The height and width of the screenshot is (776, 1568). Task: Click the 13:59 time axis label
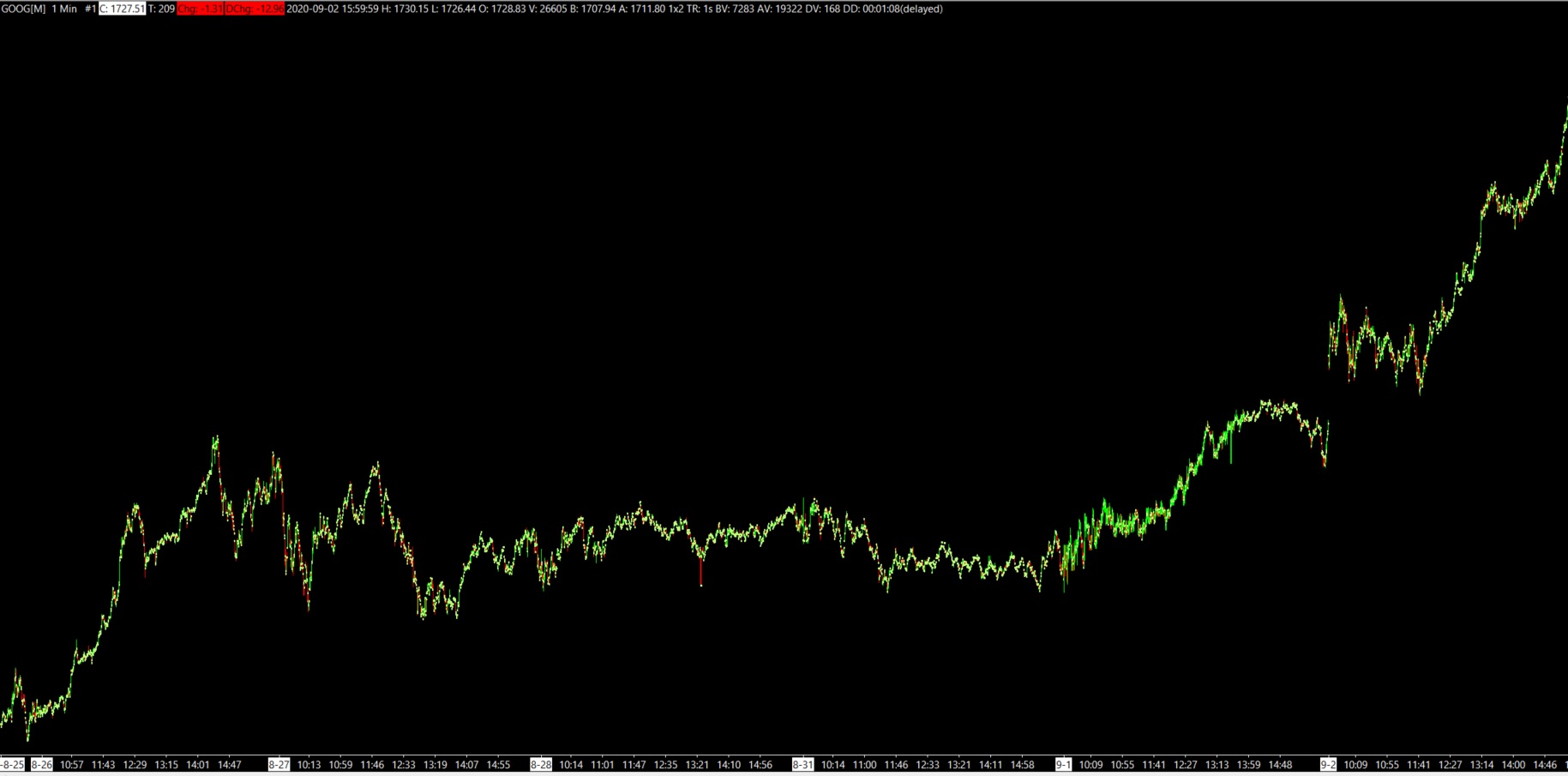tap(1249, 765)
